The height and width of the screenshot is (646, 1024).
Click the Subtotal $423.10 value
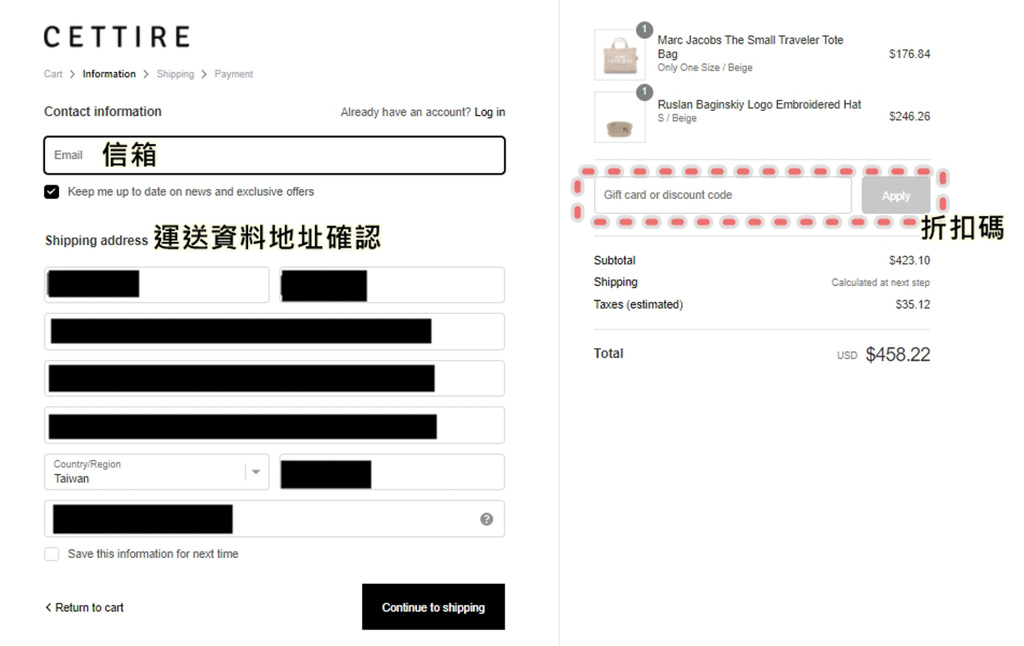(909, 261)
